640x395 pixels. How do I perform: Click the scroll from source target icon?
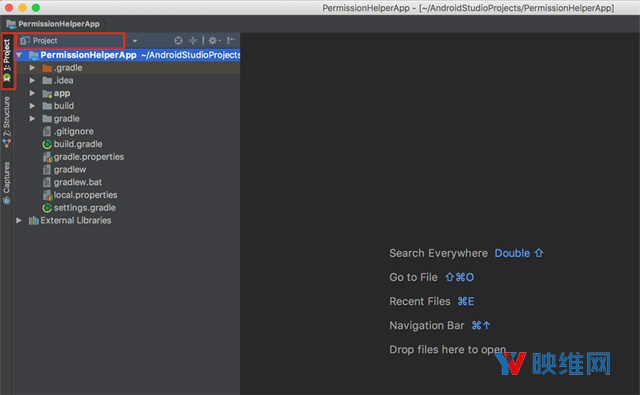tap(178, 40)
